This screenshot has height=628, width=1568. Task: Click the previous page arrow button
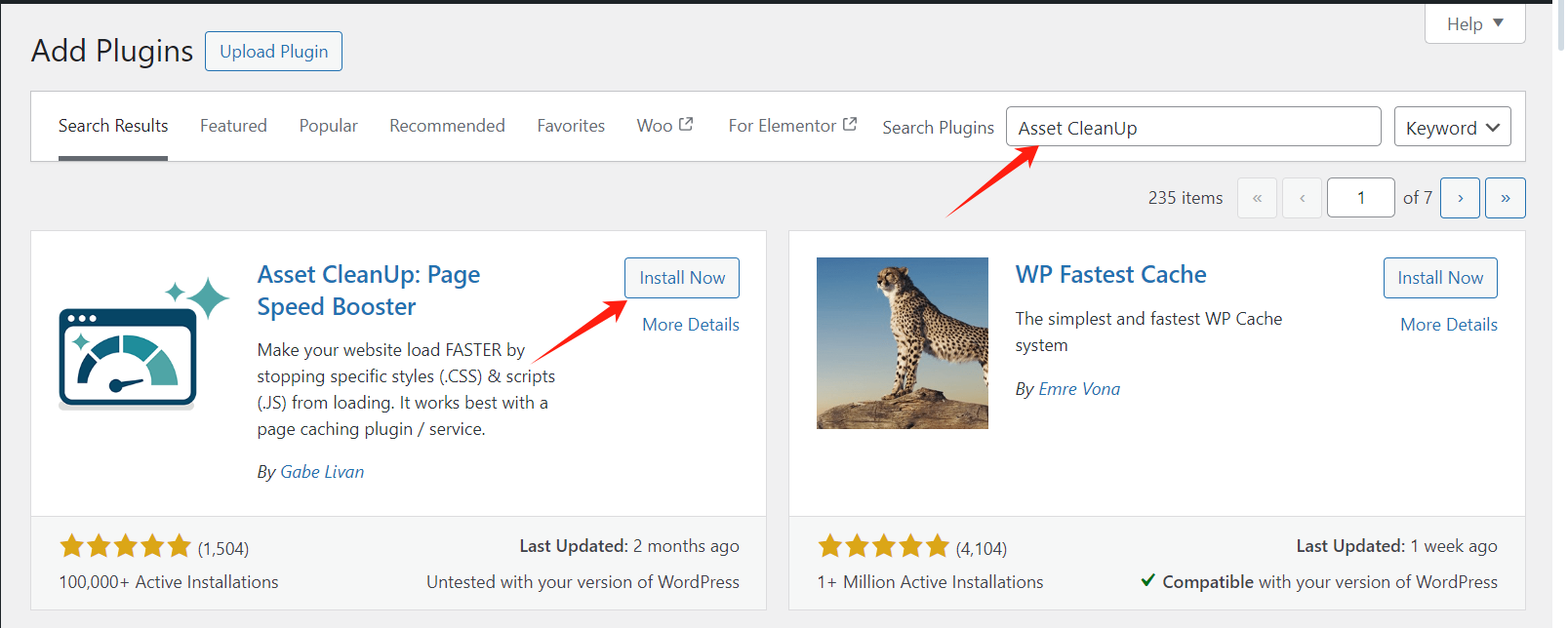point(1302,198)
